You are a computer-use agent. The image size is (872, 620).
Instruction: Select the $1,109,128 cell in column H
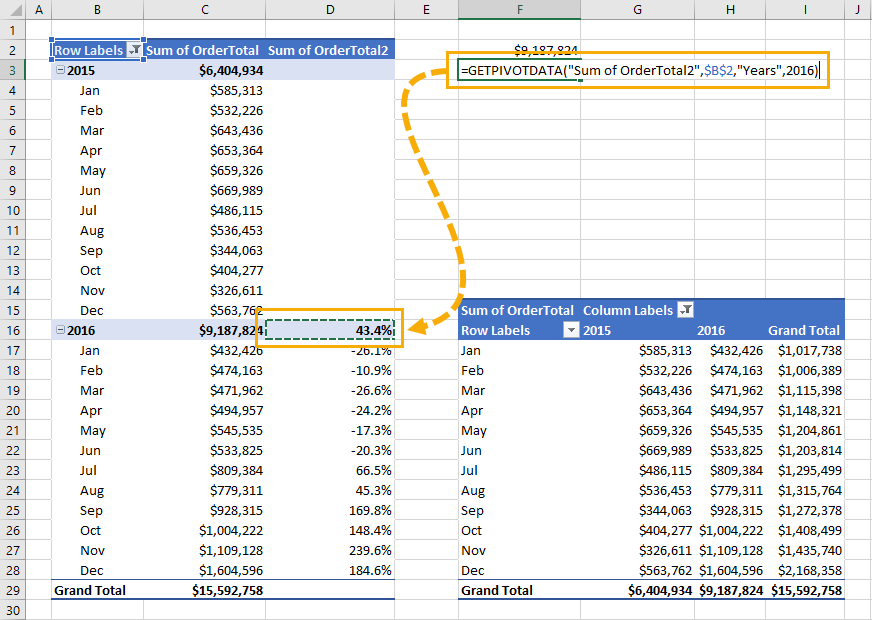click(x=731, y=550)
